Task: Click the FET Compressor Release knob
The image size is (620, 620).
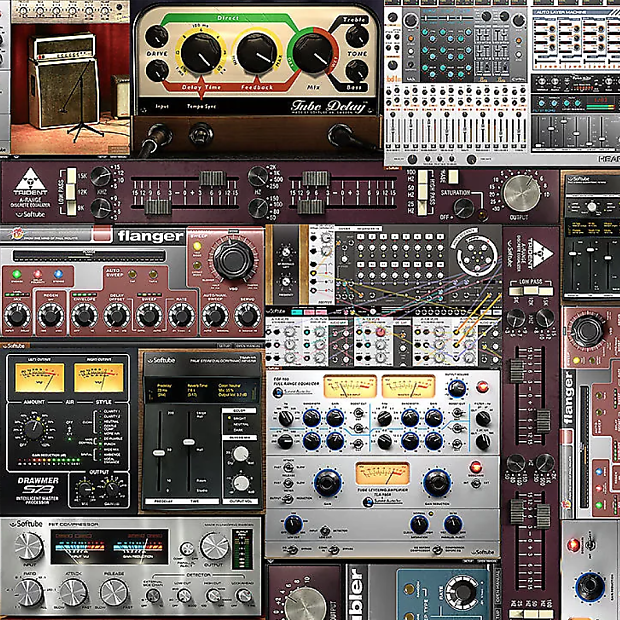Action: click(x=114, y=592)
